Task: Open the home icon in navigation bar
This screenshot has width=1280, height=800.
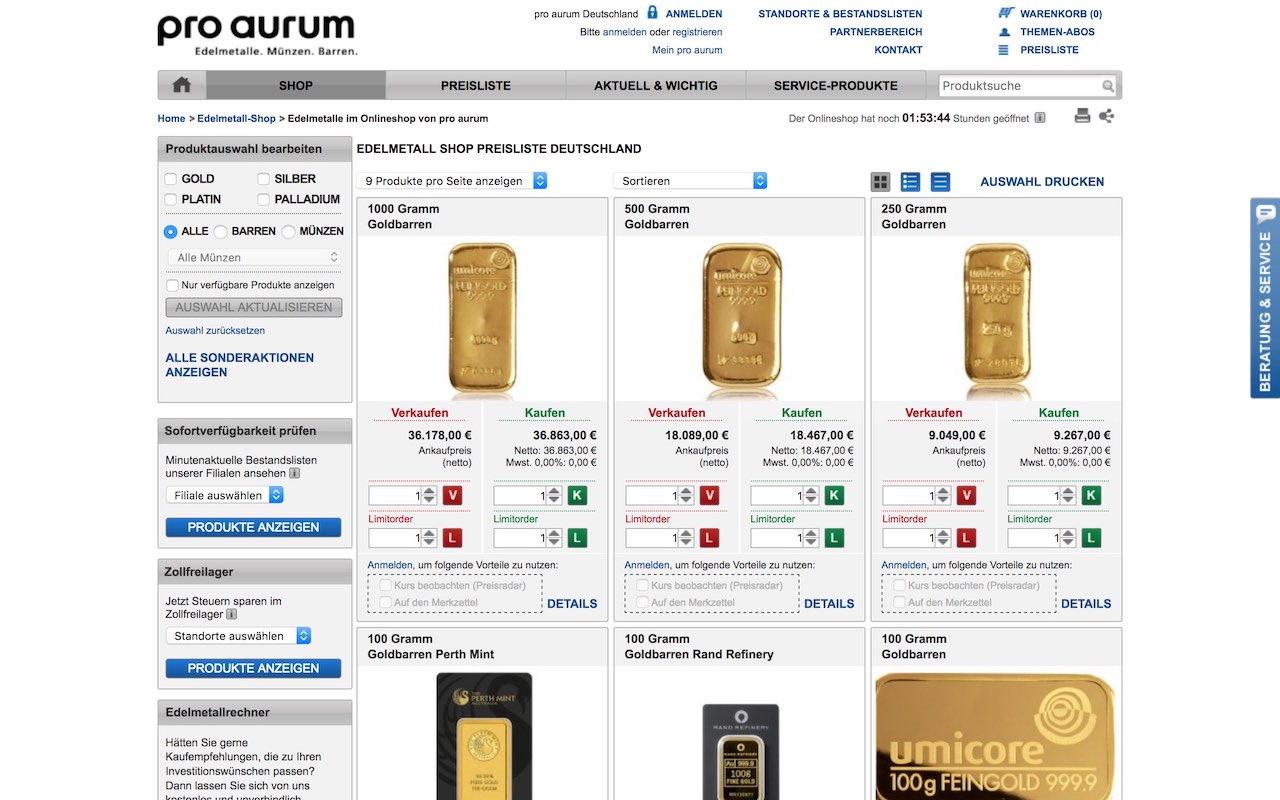Action: click(x=182, y=85)
